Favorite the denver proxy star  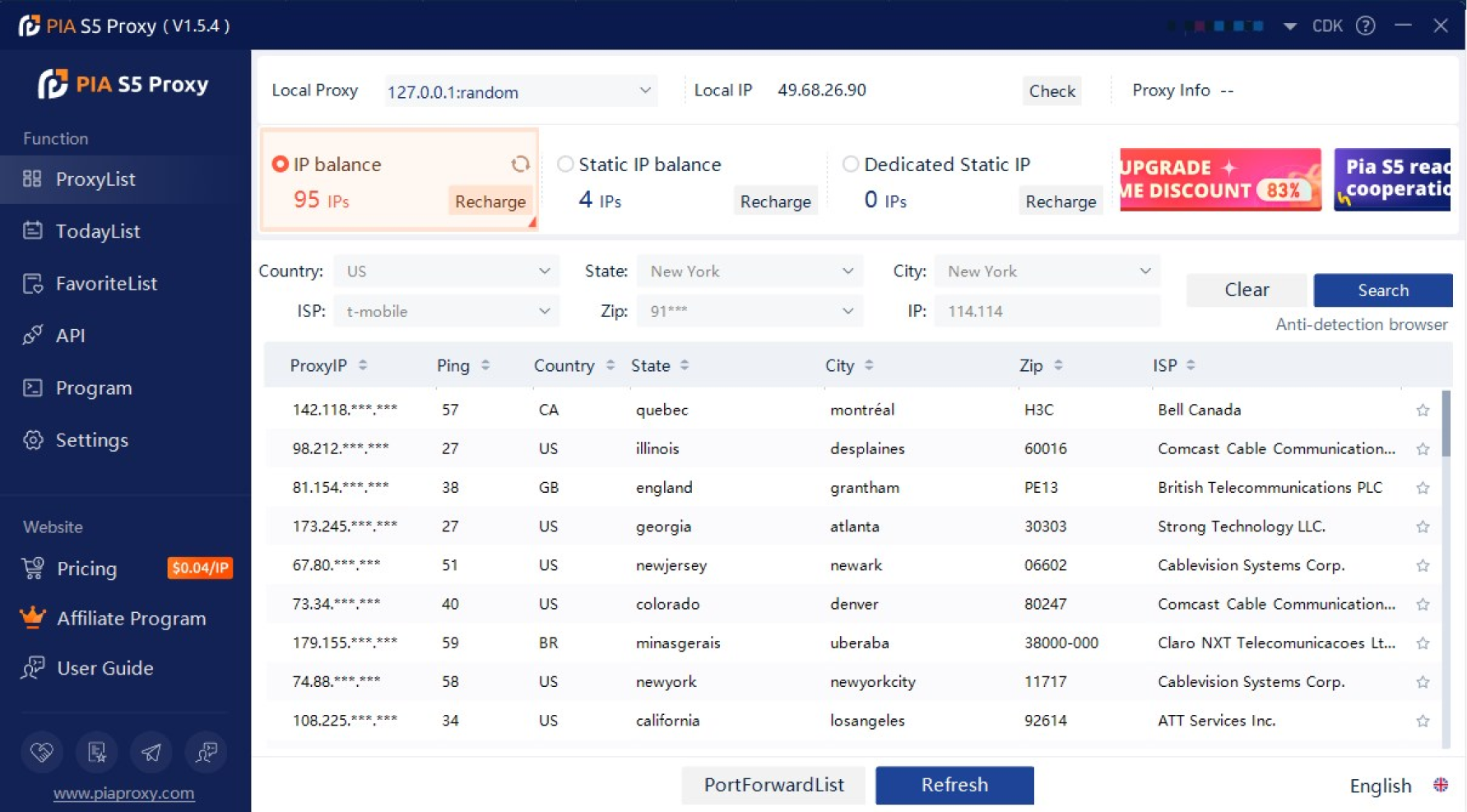pos(1423,604)
